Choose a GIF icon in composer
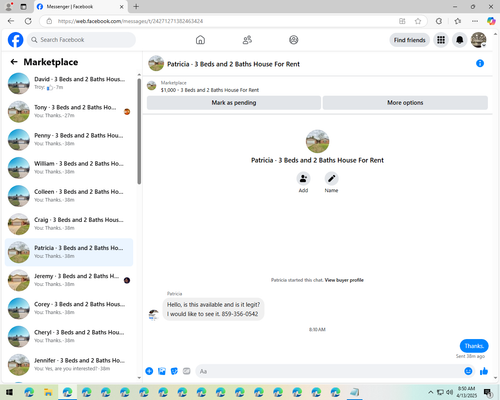Image resolution: width=500 pixels, height=400 pixels. 187,371
